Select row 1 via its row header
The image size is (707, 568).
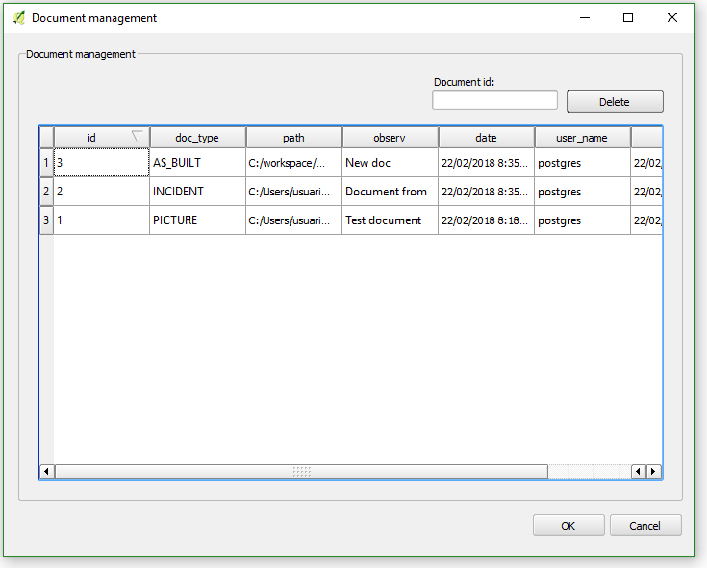click(x=45, y=162)
